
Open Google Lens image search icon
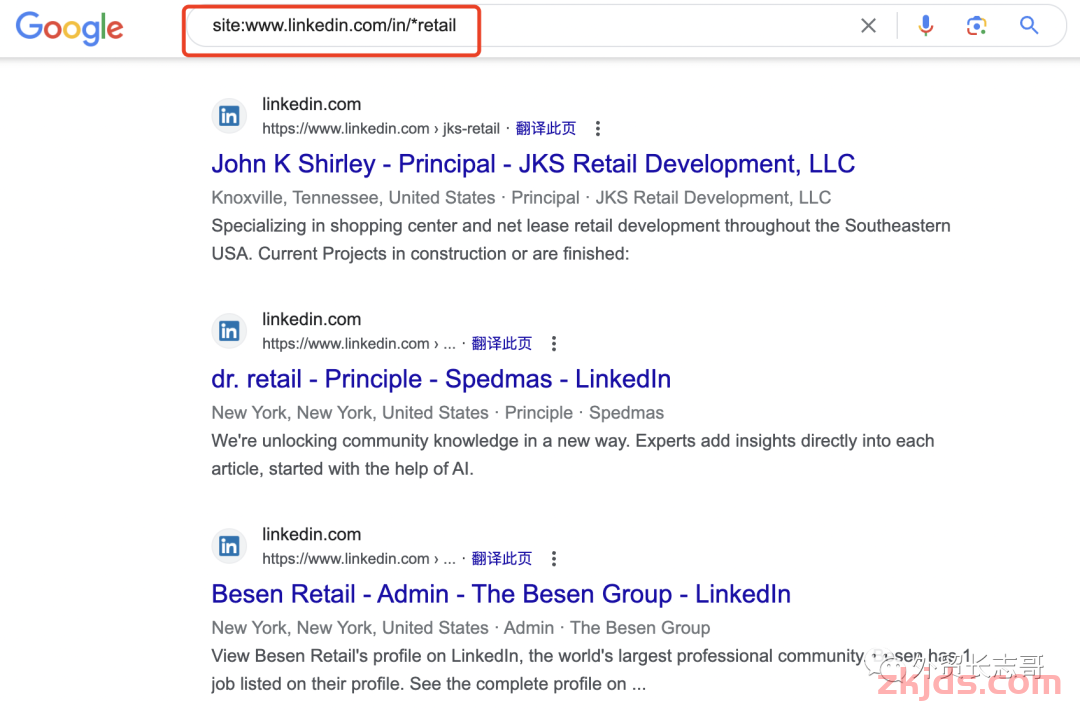click(x=976, y=26)
